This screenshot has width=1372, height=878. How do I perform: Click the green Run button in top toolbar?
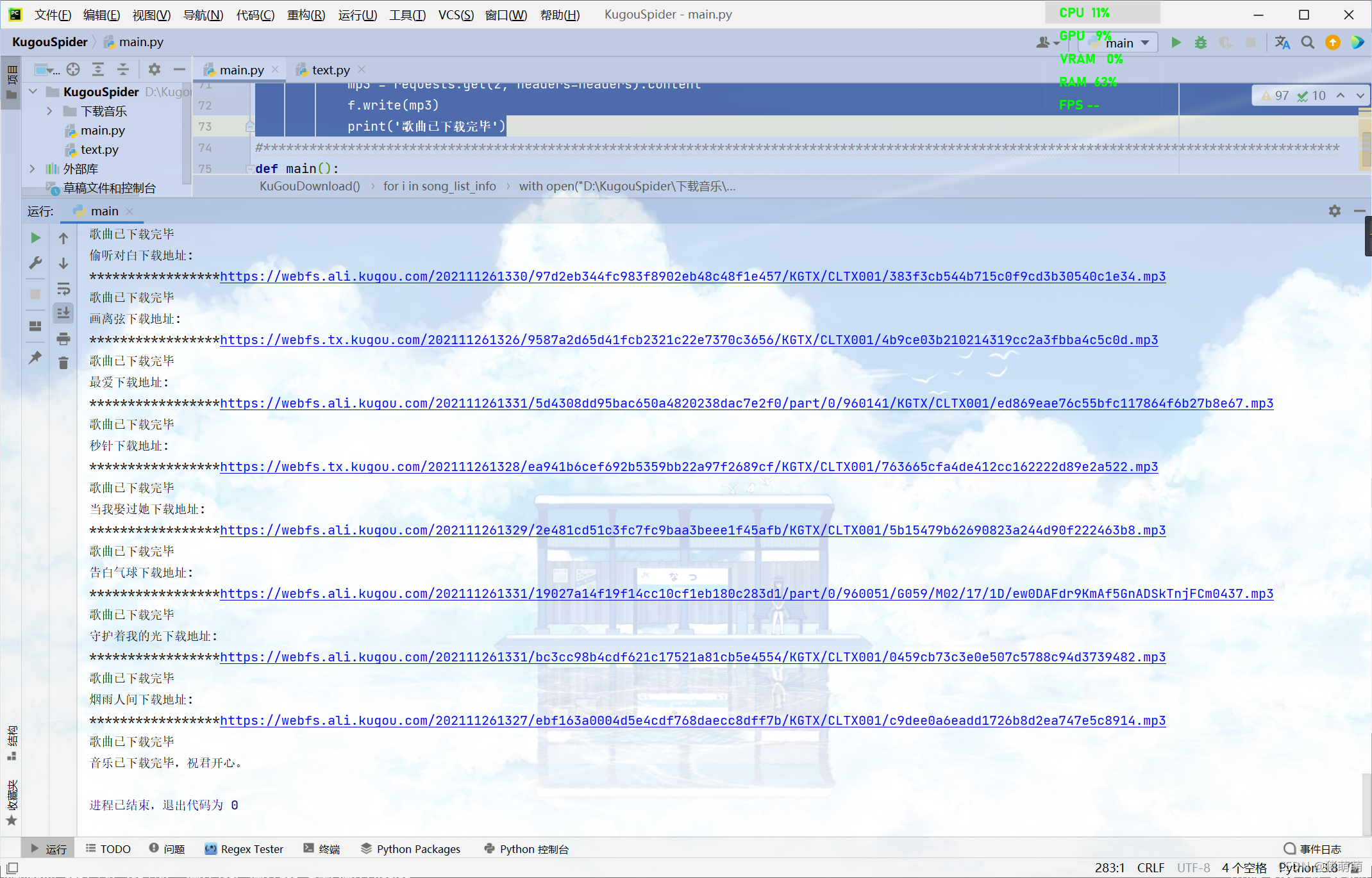coord(1175,43)
